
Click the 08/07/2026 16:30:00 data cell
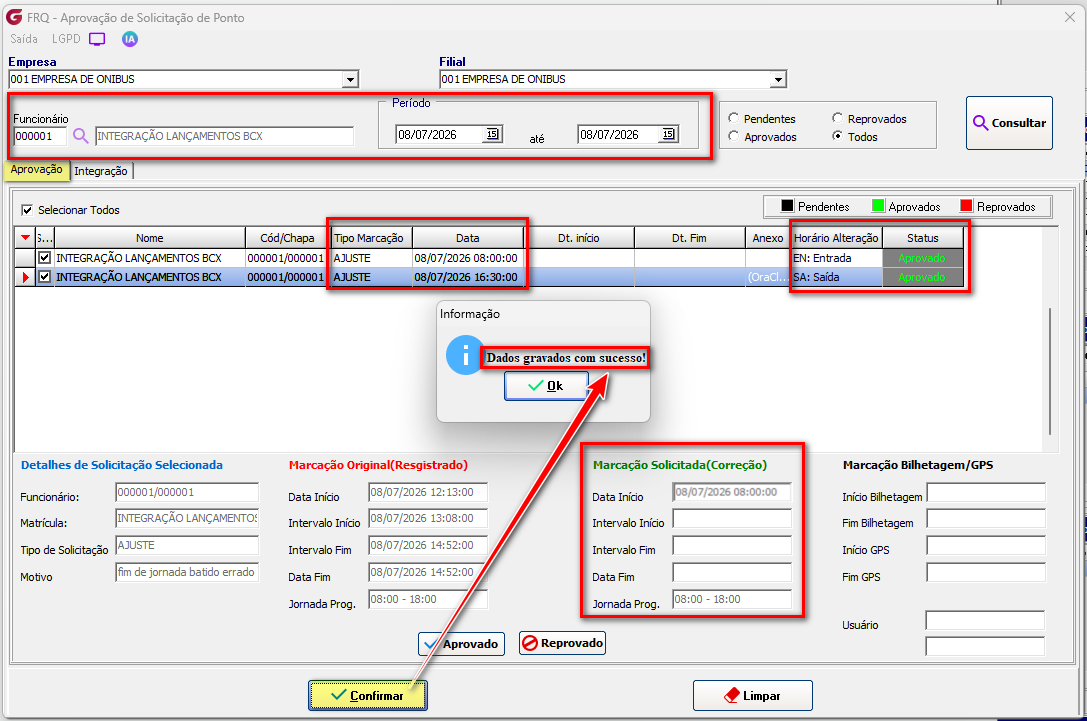(x=468, y=277)
